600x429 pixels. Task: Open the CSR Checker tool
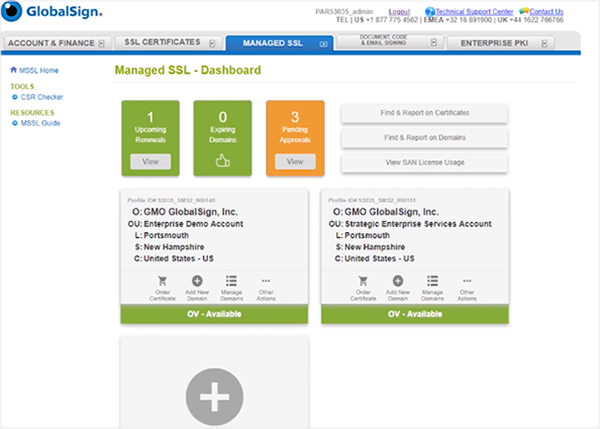[42, 97]
